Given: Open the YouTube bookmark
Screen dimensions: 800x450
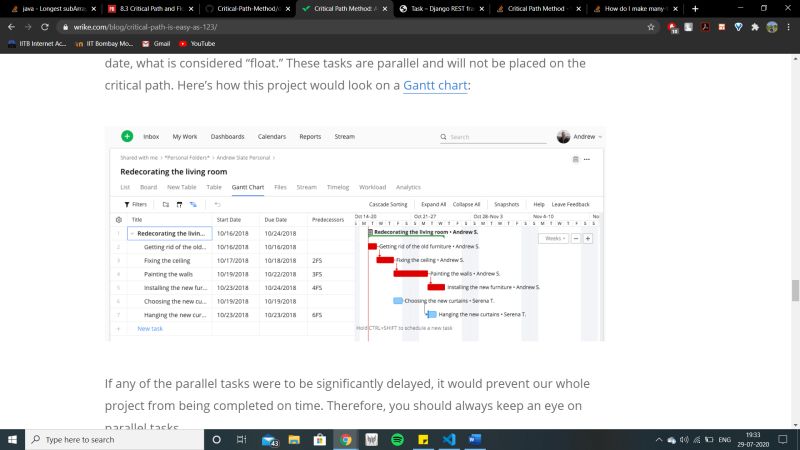Looking at the screenshot, I should tap(197, 44).
